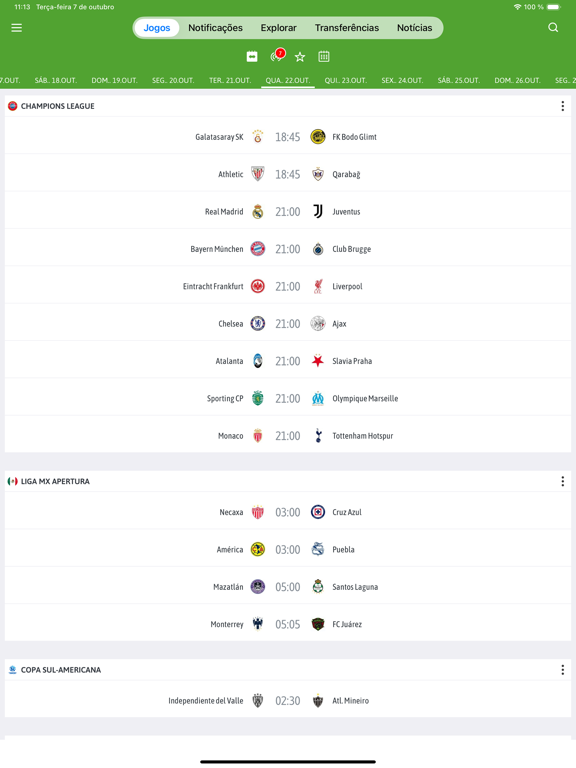The image size is (576, 768).
Task: Open Copa Sul-Americana three-dot menu
Action: pos(562,670)
